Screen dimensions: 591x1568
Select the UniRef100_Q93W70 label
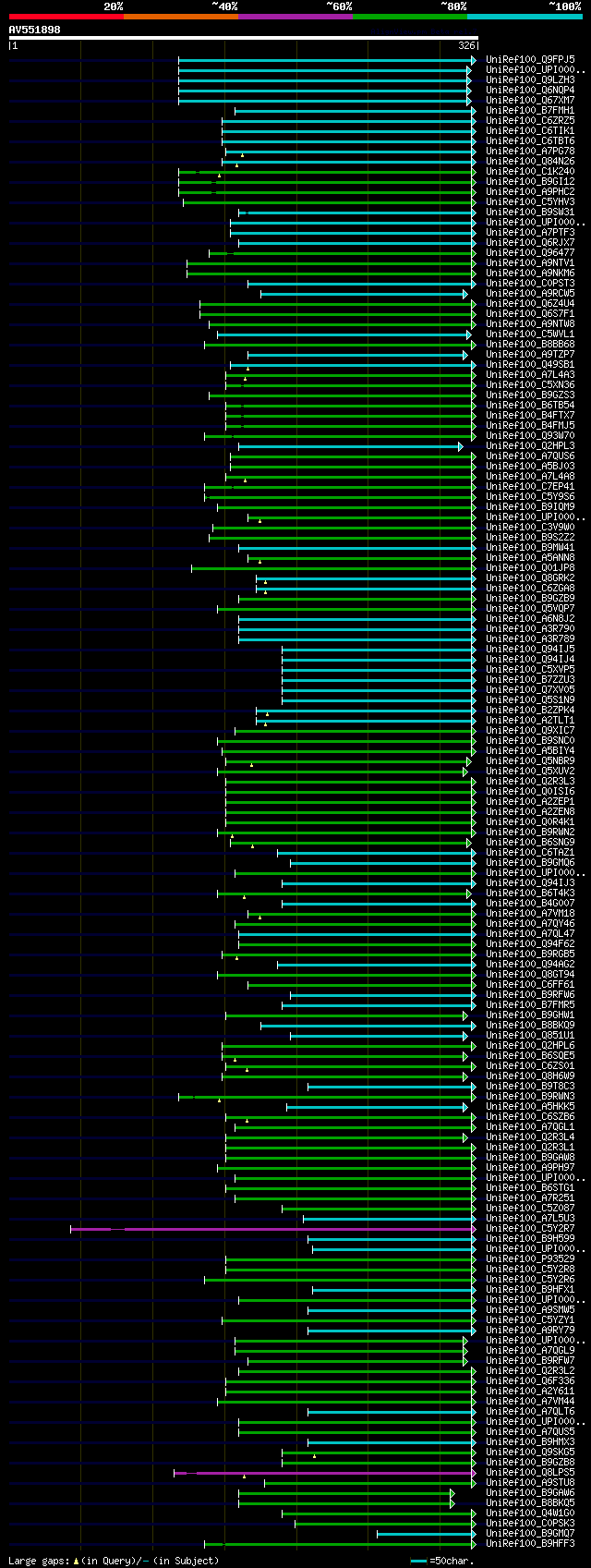click(530, 436)
